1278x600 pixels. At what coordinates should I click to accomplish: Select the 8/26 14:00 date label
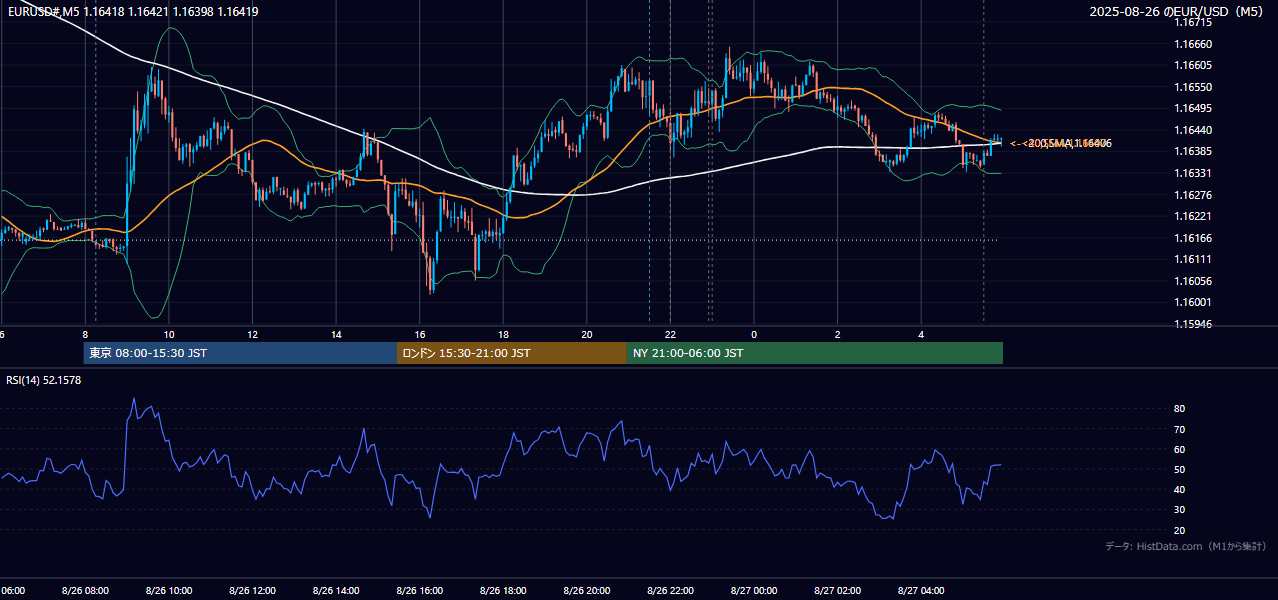(x=335, y=591)
